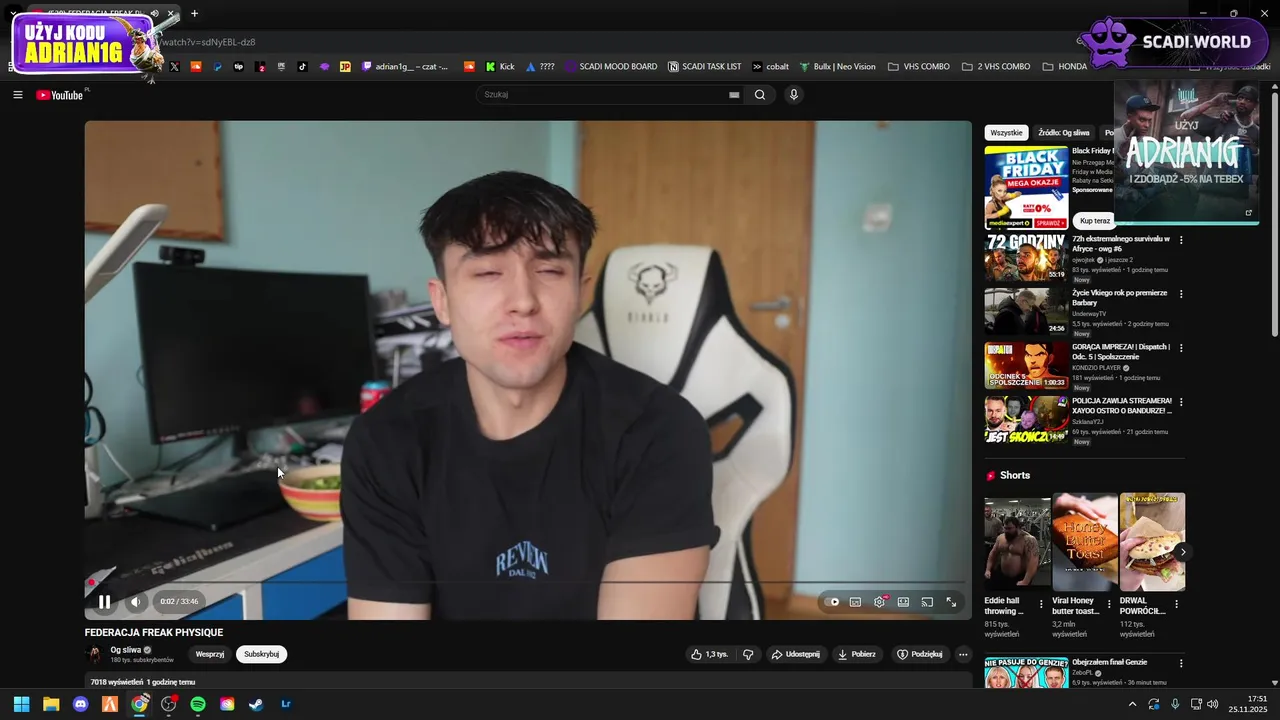Open options for DRWAL POWRÓCIŁ short
This screenshot has height=720, width=1280.
[1176, 604]
